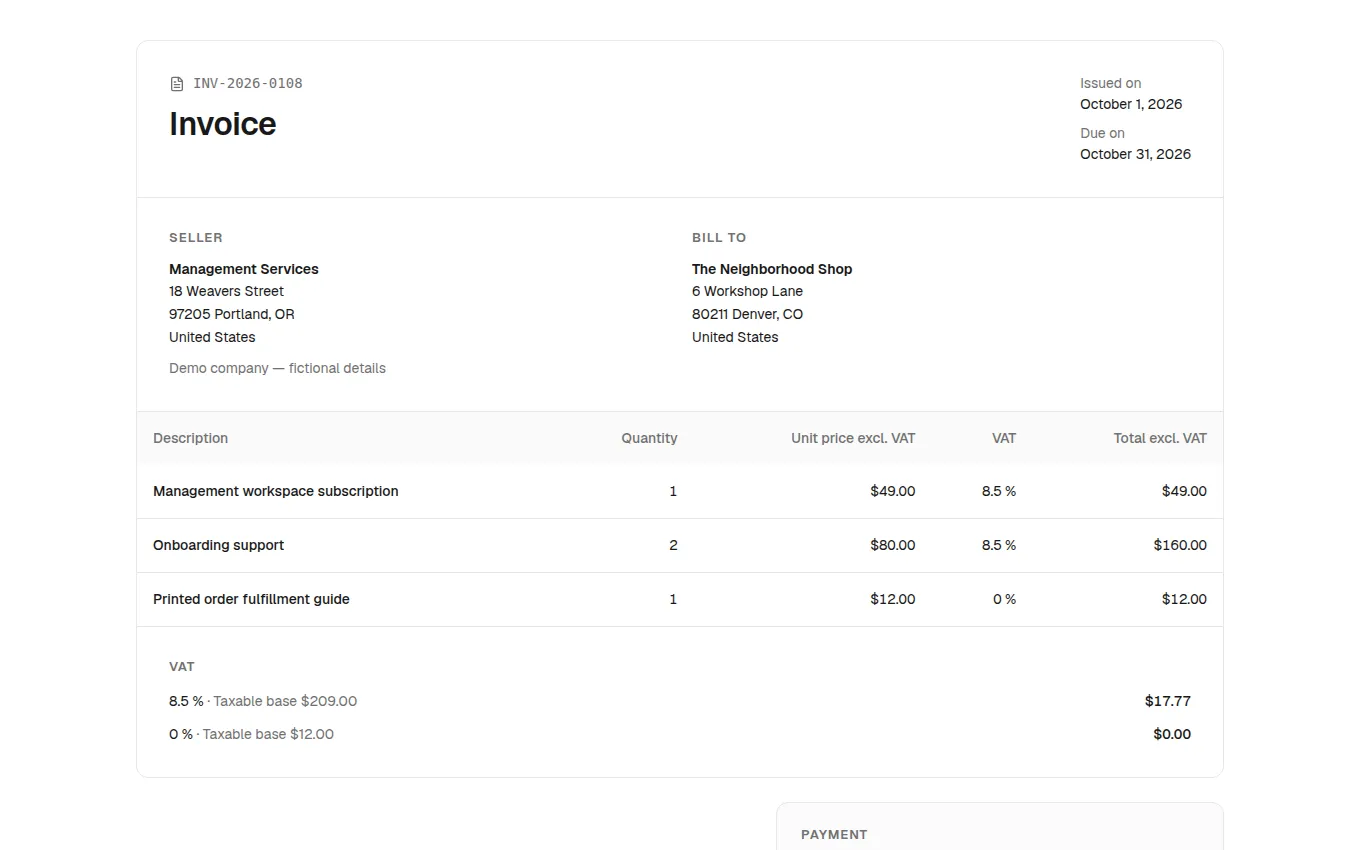The width and height of the screenshot is (1360, 850).
Task: Select the seller name Management Services
Action: pyautogui.click(x=244, y=269)
